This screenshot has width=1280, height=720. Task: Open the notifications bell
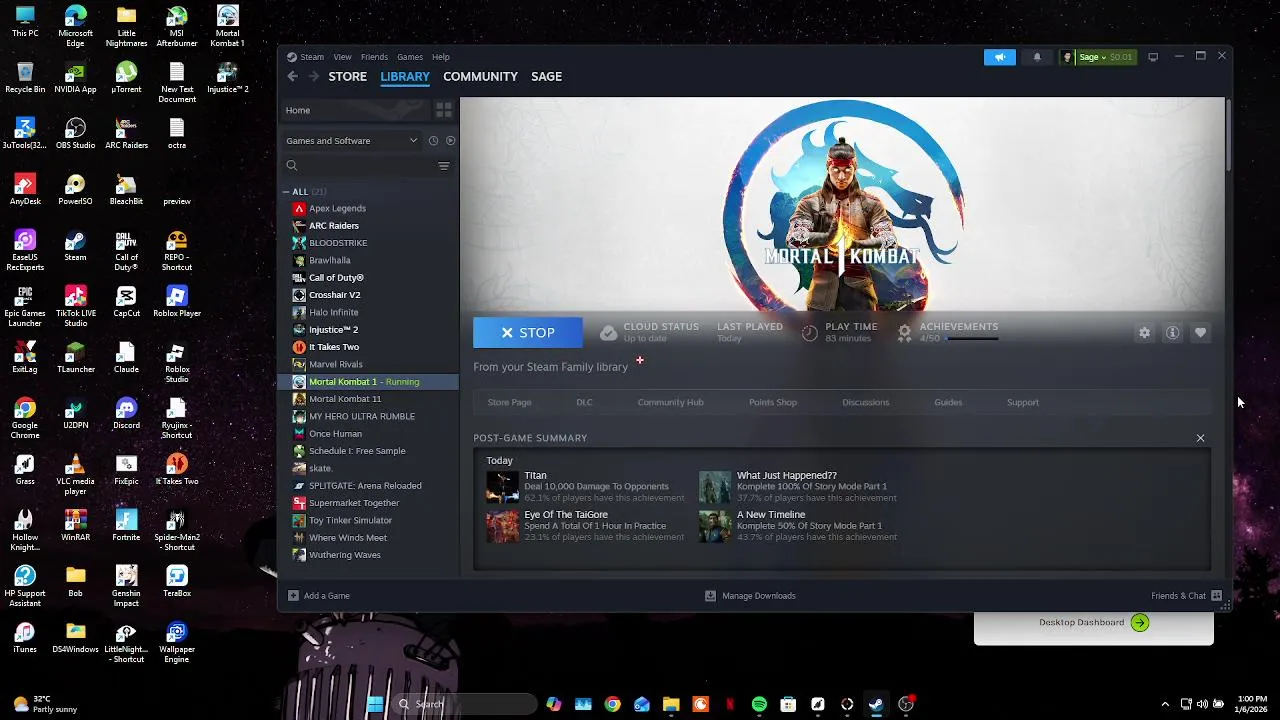click(1037, 57)
